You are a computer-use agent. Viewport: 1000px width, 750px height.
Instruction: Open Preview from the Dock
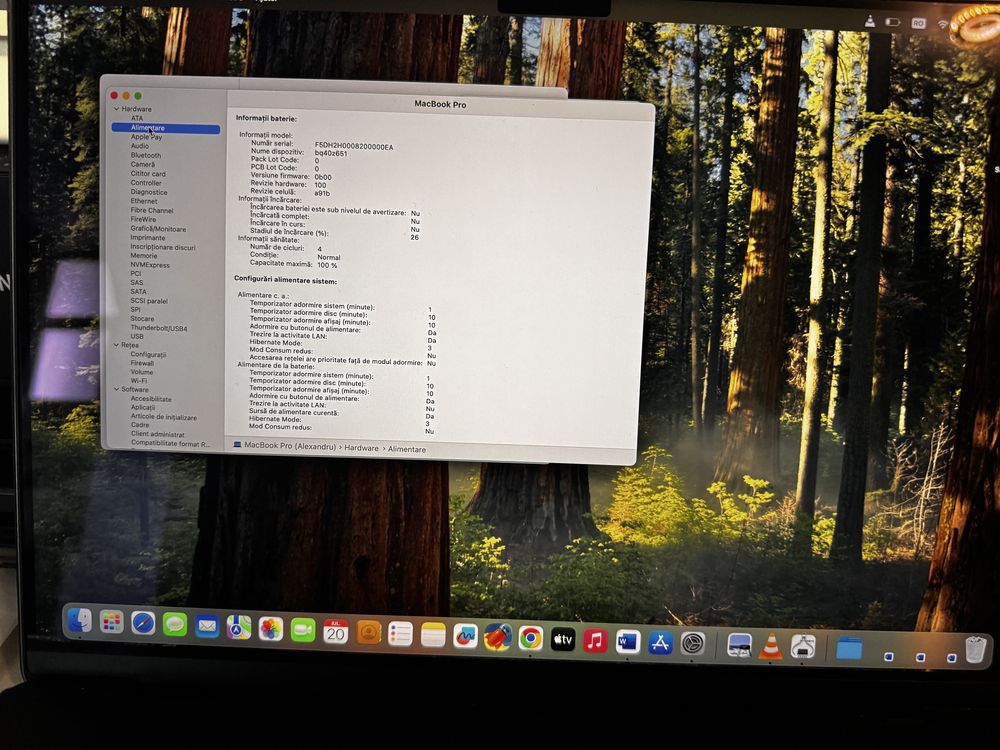[739, 645]
